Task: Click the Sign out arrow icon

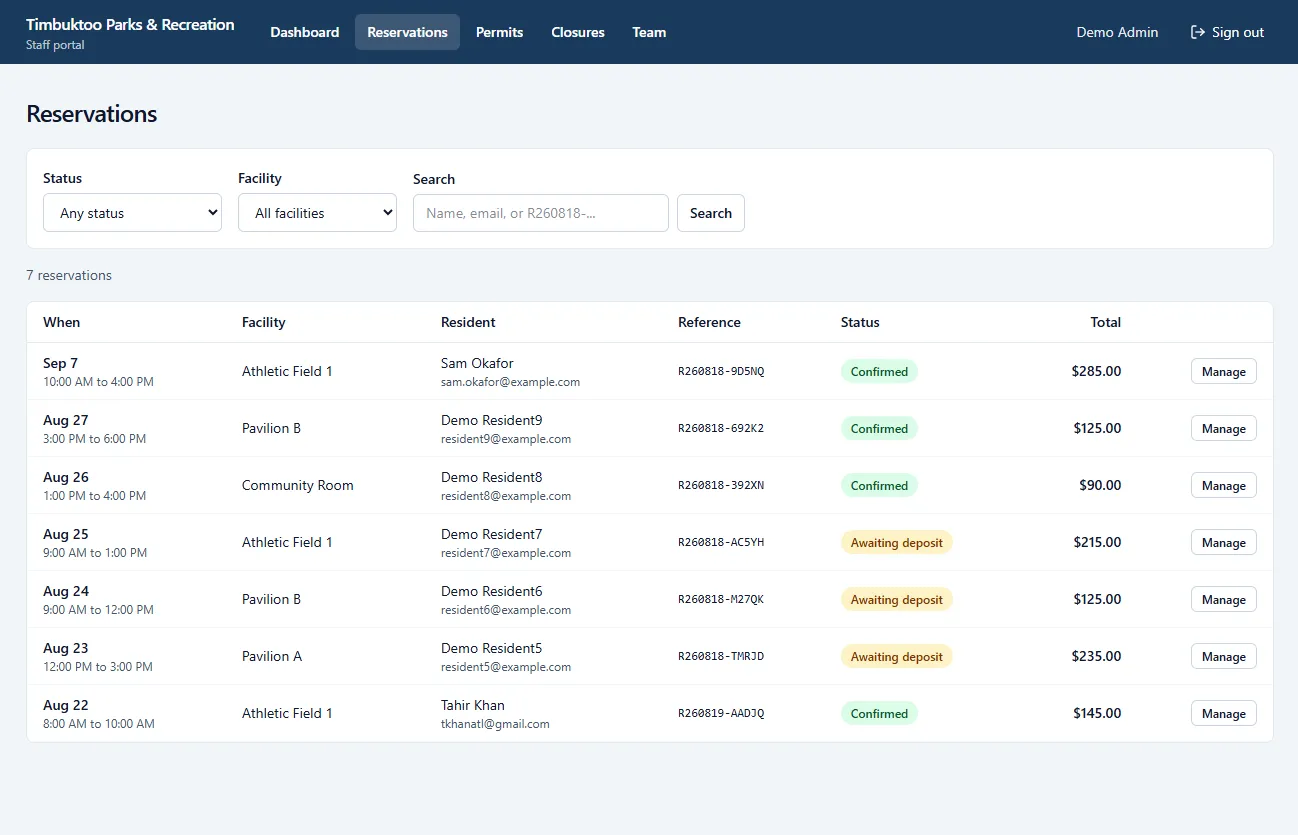Action: point(1198,32)
